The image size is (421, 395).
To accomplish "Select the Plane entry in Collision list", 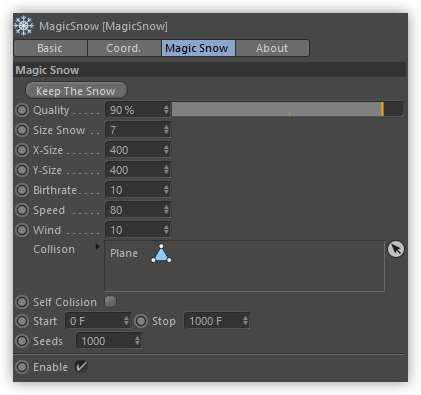I will pyautogui.click(x=124, y=253).
